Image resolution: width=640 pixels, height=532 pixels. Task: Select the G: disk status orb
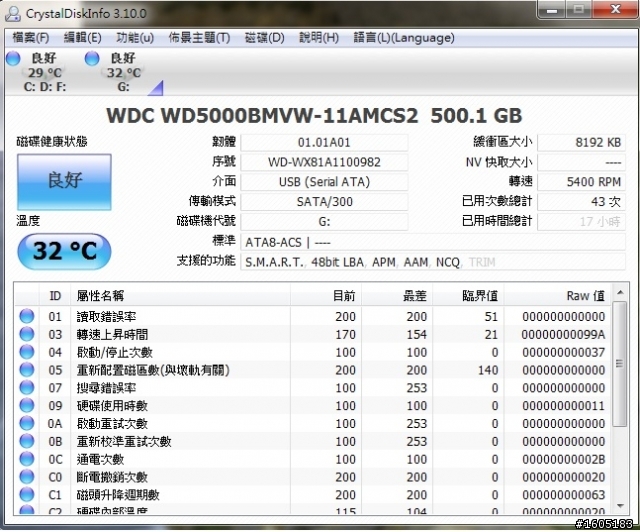92,58
